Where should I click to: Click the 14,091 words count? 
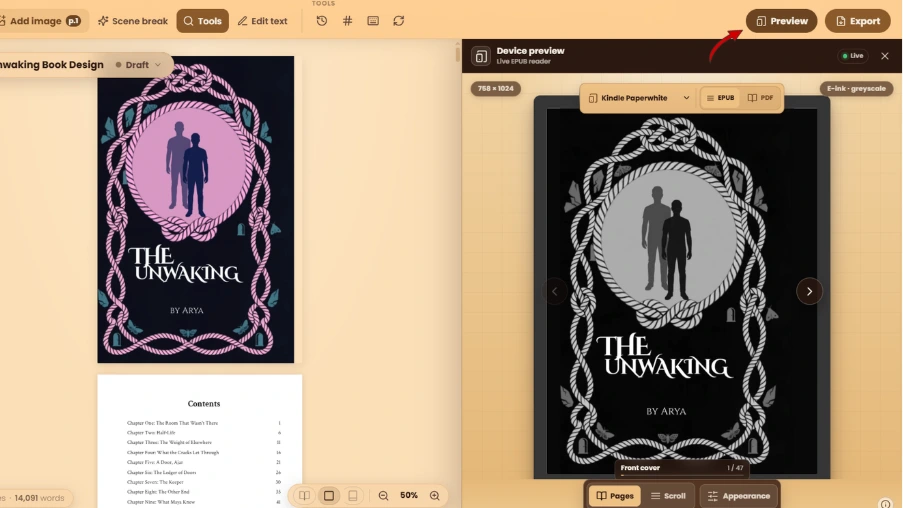pos(39,498)
